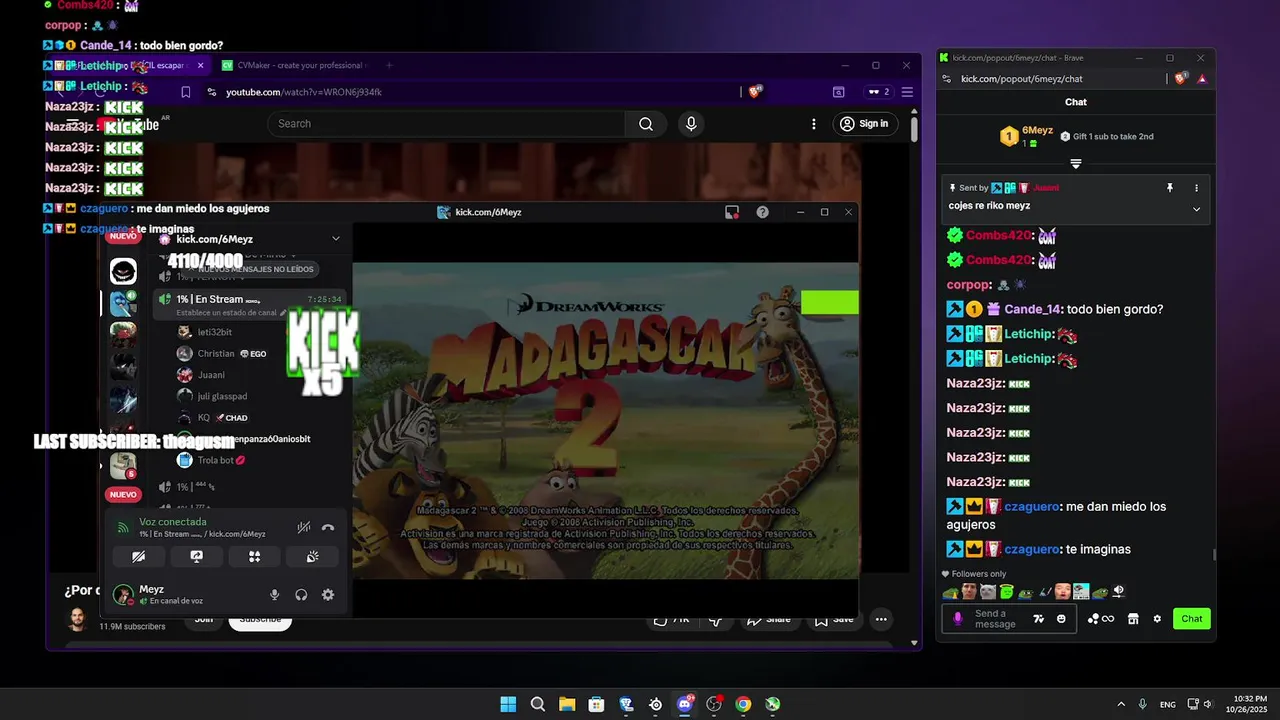This screenshot has width=1280, height=720.
Task: Select the '1% | En Stream' voice channel
Action: coord(250,304)
